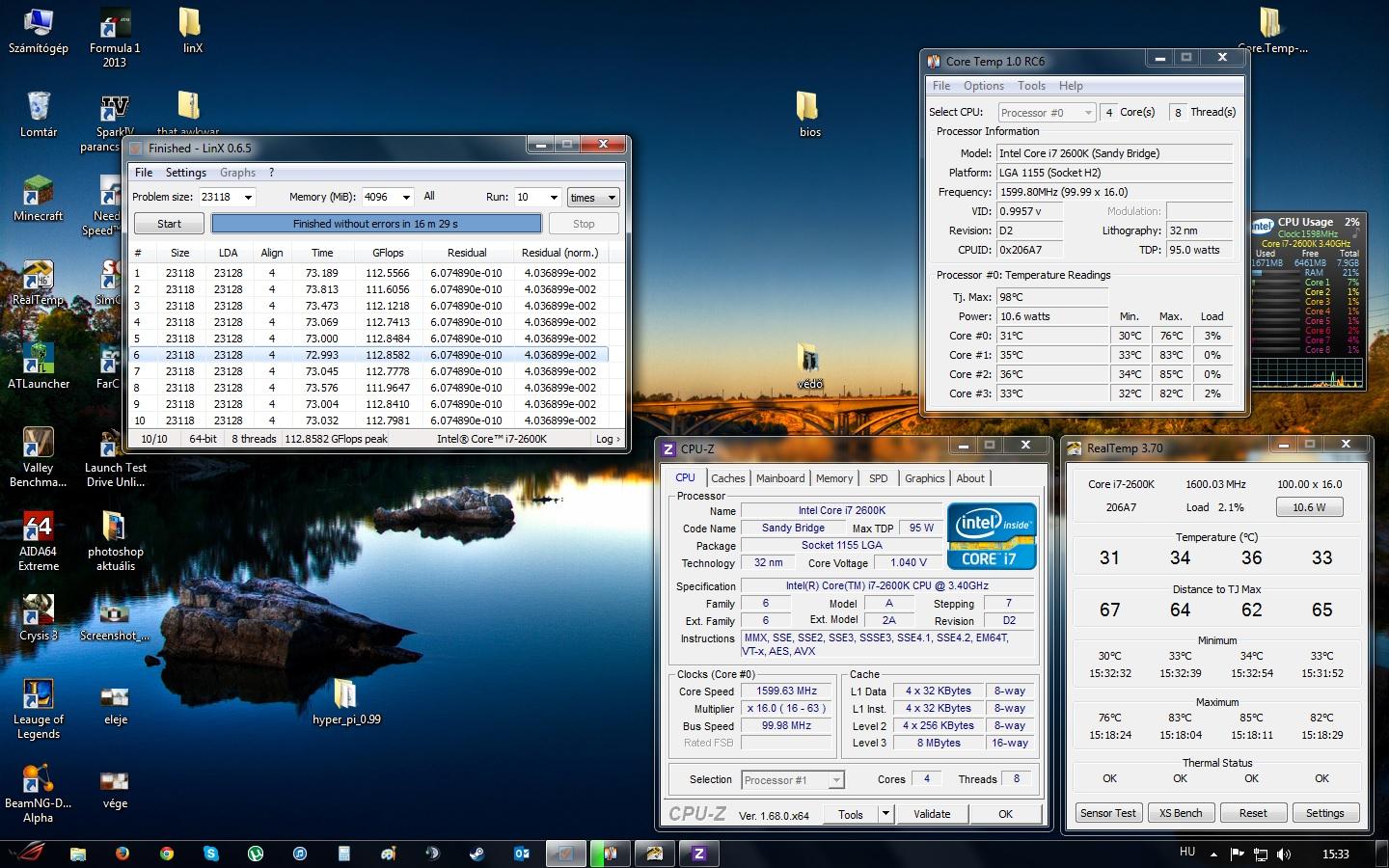Click Validate in CPU-Z

click(932, 814)
